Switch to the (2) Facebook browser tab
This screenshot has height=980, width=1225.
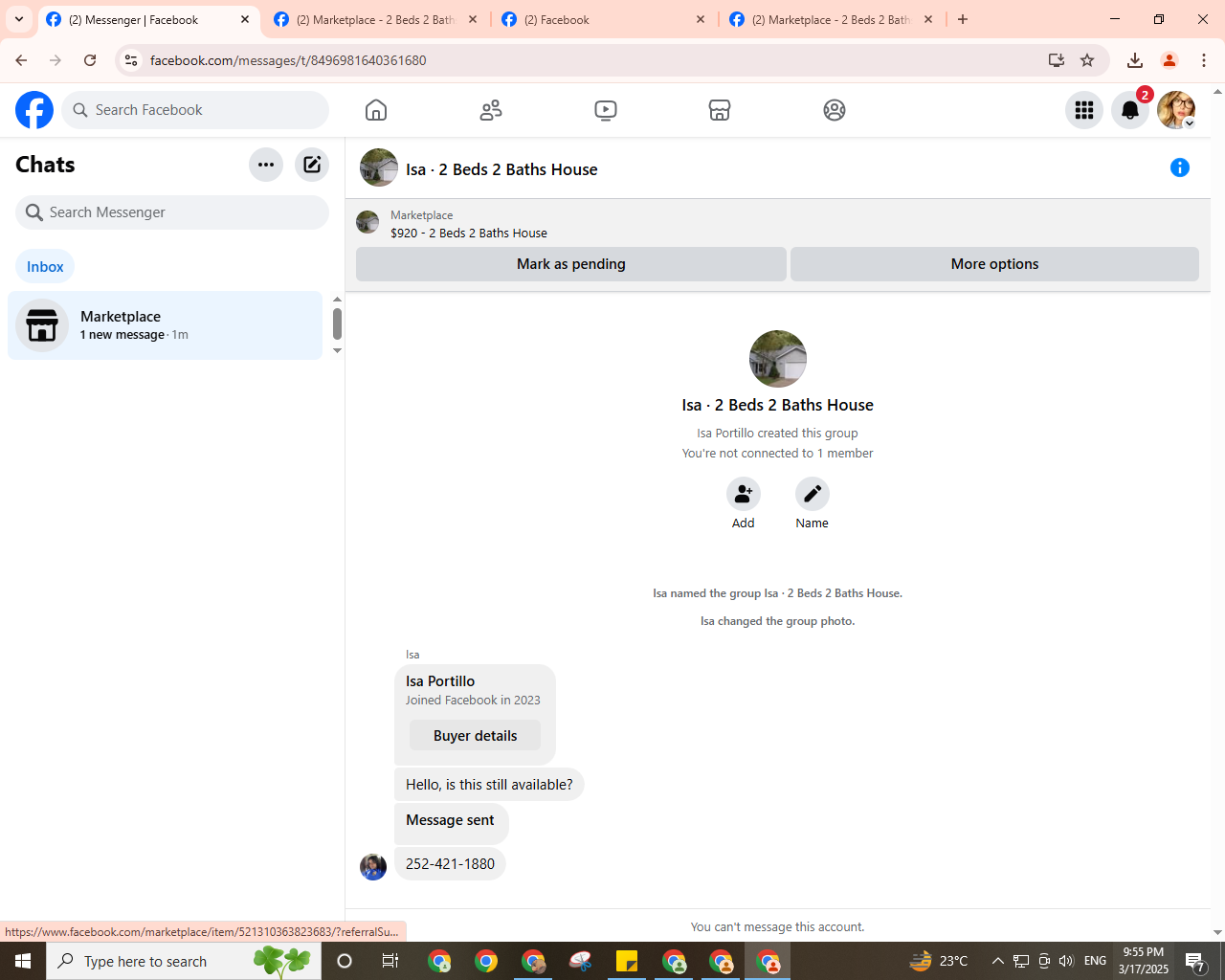point(605,19)
